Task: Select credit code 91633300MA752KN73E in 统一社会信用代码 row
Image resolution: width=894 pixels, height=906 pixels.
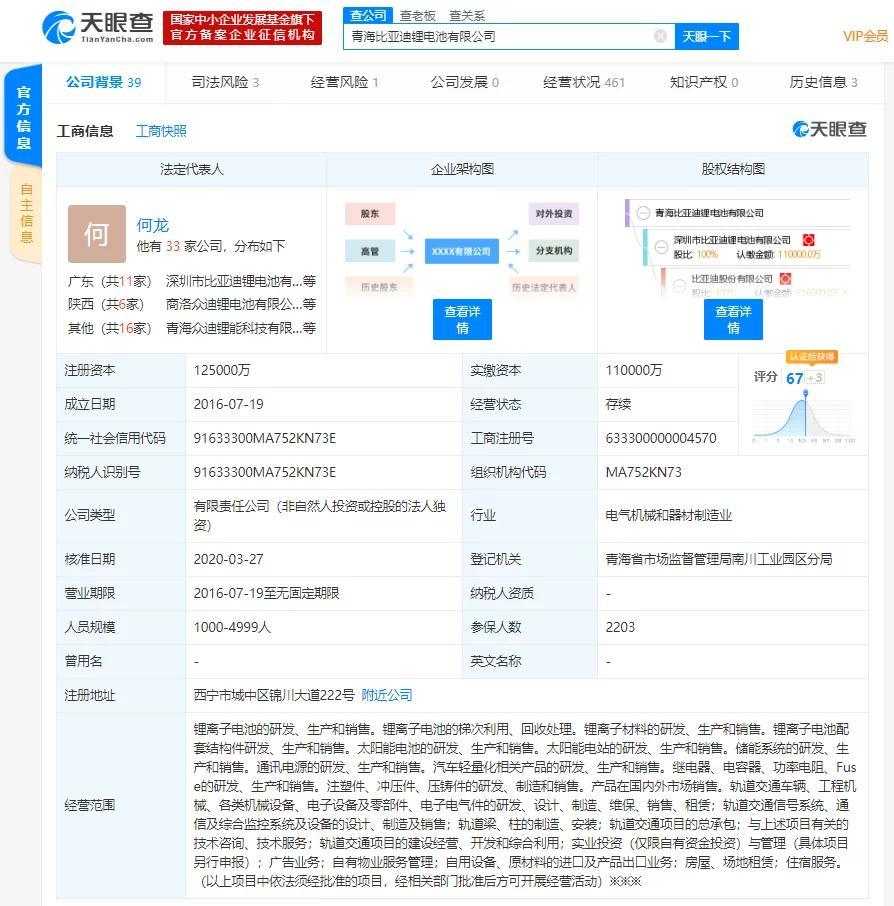Action: click(x=265, y=439)
